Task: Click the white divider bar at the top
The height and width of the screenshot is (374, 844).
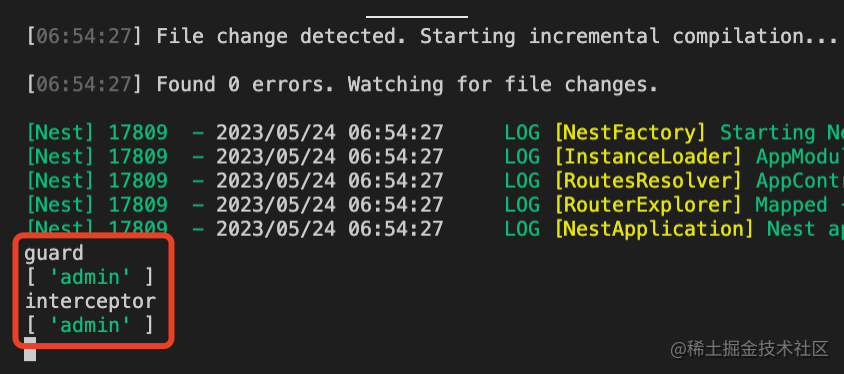Action: [x=417, y=16]
